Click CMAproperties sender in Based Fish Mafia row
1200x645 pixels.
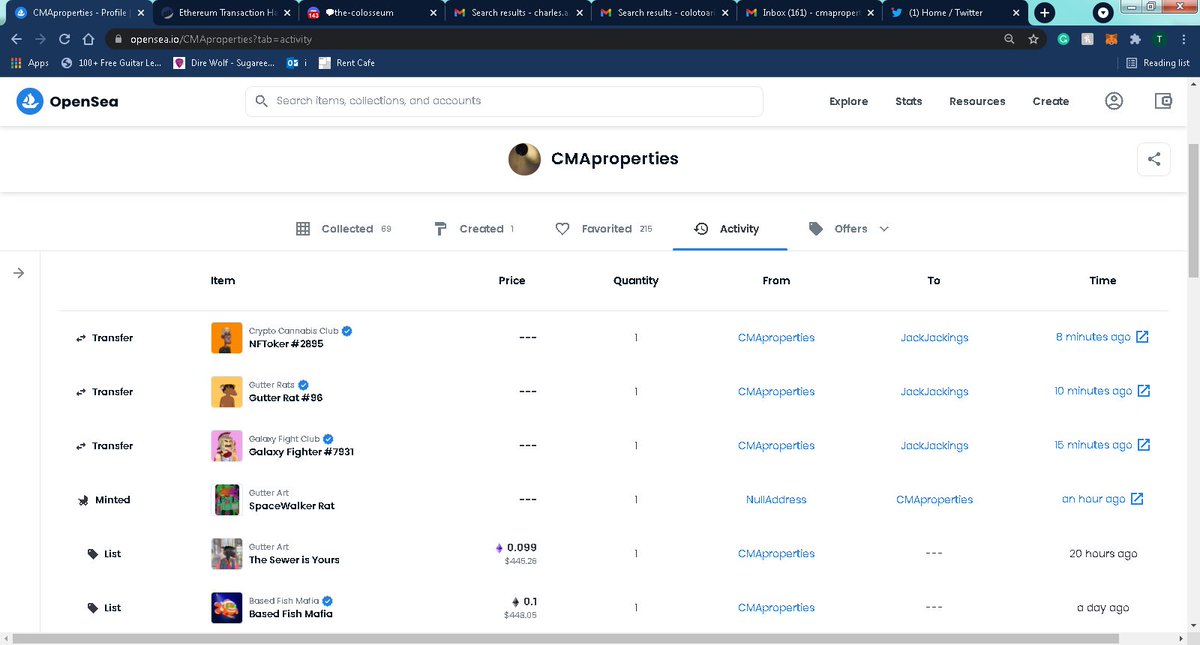[x=776, y=607]
